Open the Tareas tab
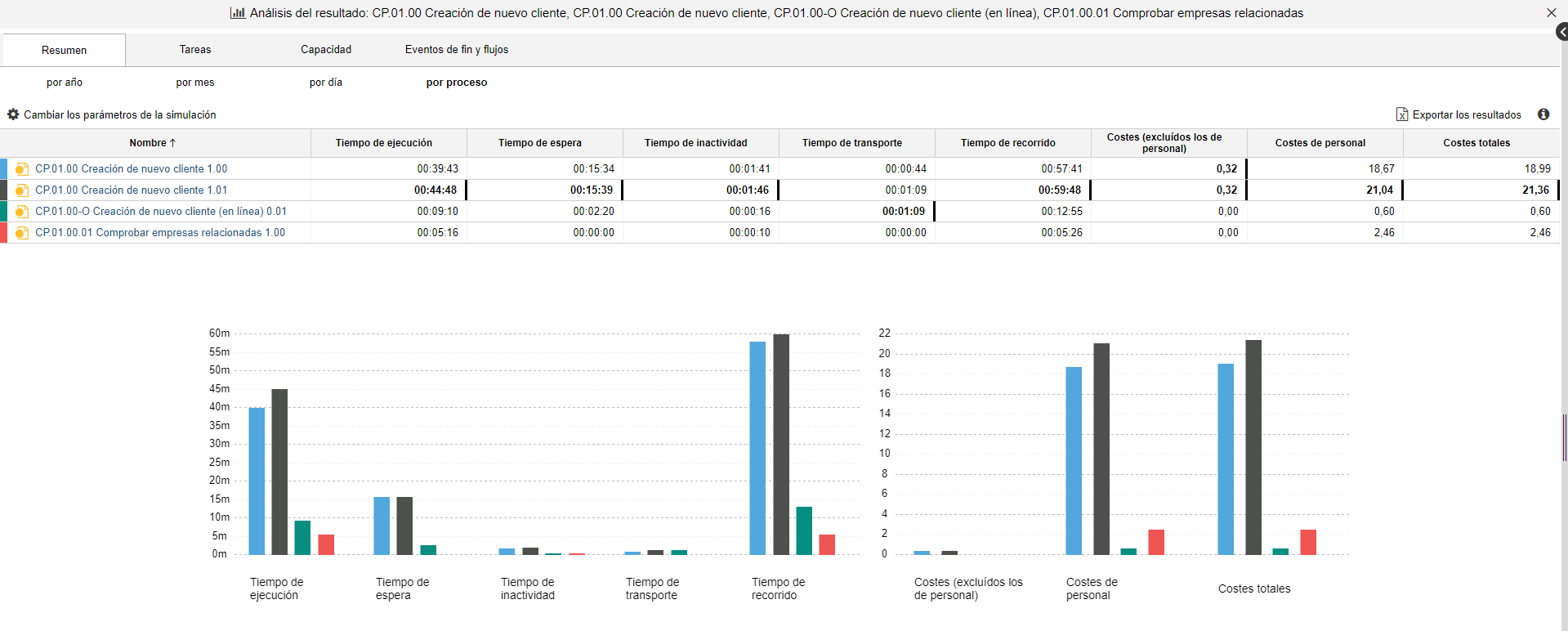The height and width of the screenshot is (631, 1568). pos(195,50)
